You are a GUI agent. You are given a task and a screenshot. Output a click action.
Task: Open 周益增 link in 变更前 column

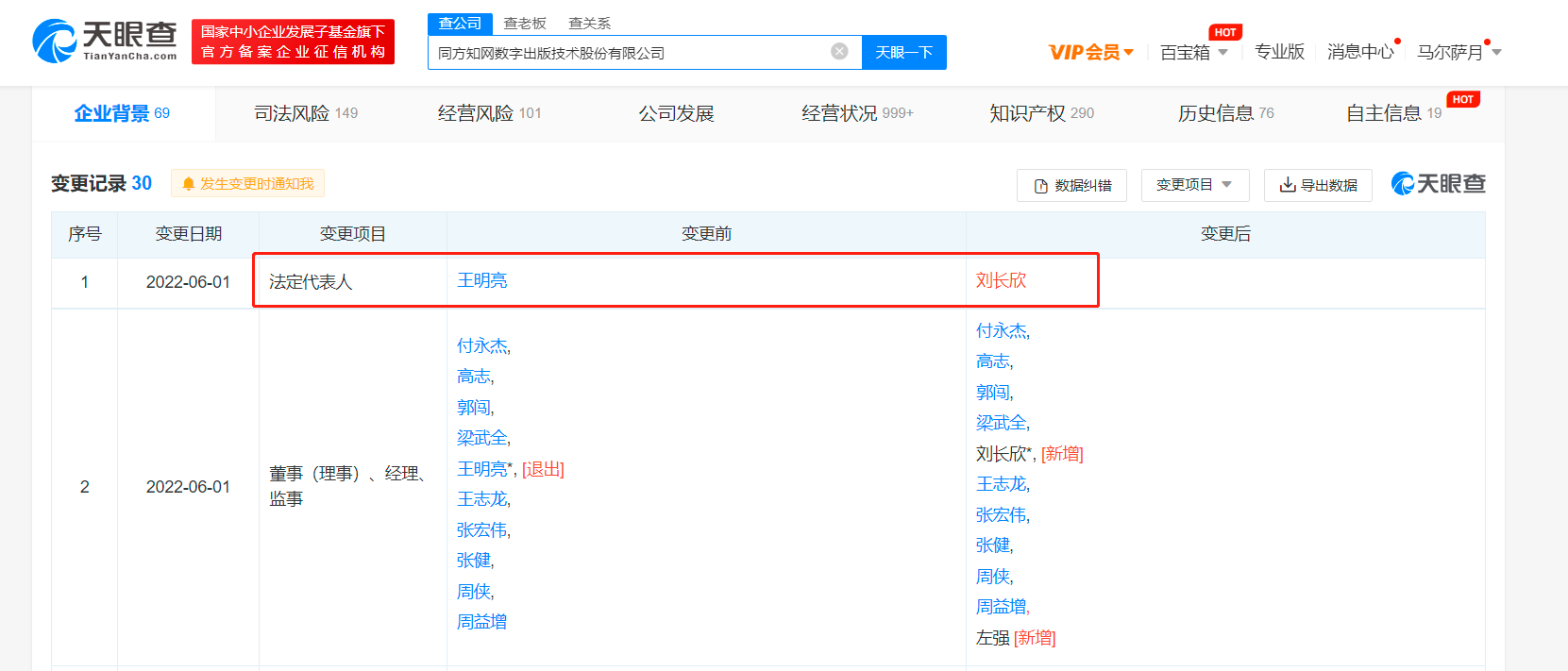(482, 622)
